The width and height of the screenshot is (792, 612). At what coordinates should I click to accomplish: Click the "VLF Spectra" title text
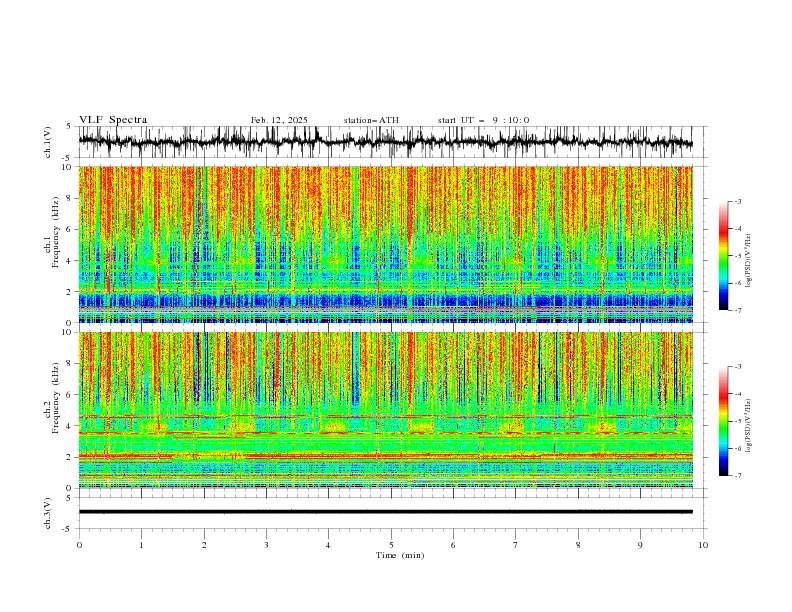pos(113,120)
